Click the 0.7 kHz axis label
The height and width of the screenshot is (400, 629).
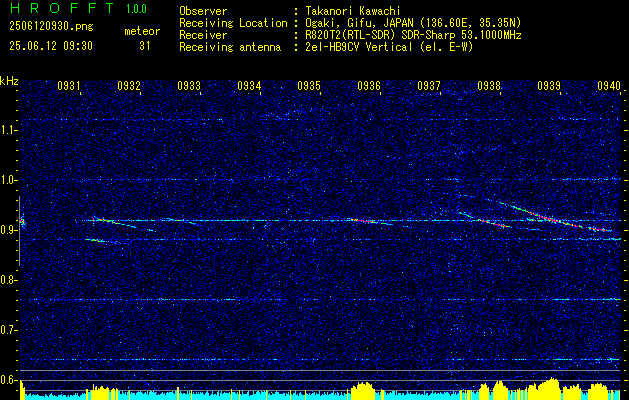coord(8,331)
